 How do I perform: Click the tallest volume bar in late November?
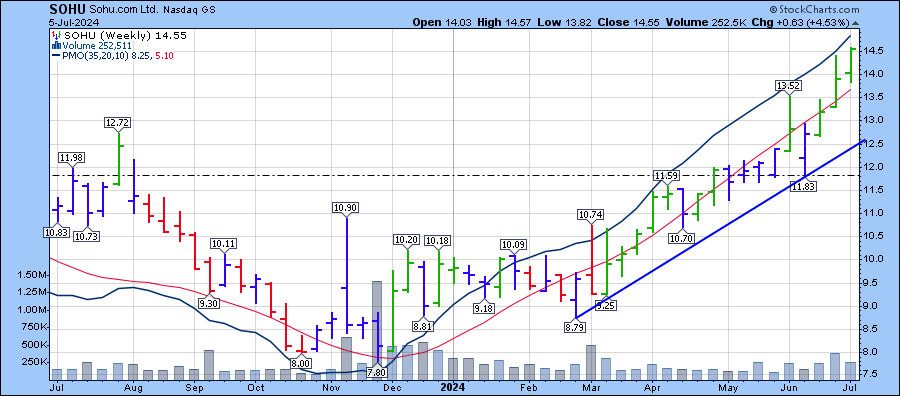(x=377, y=330)
